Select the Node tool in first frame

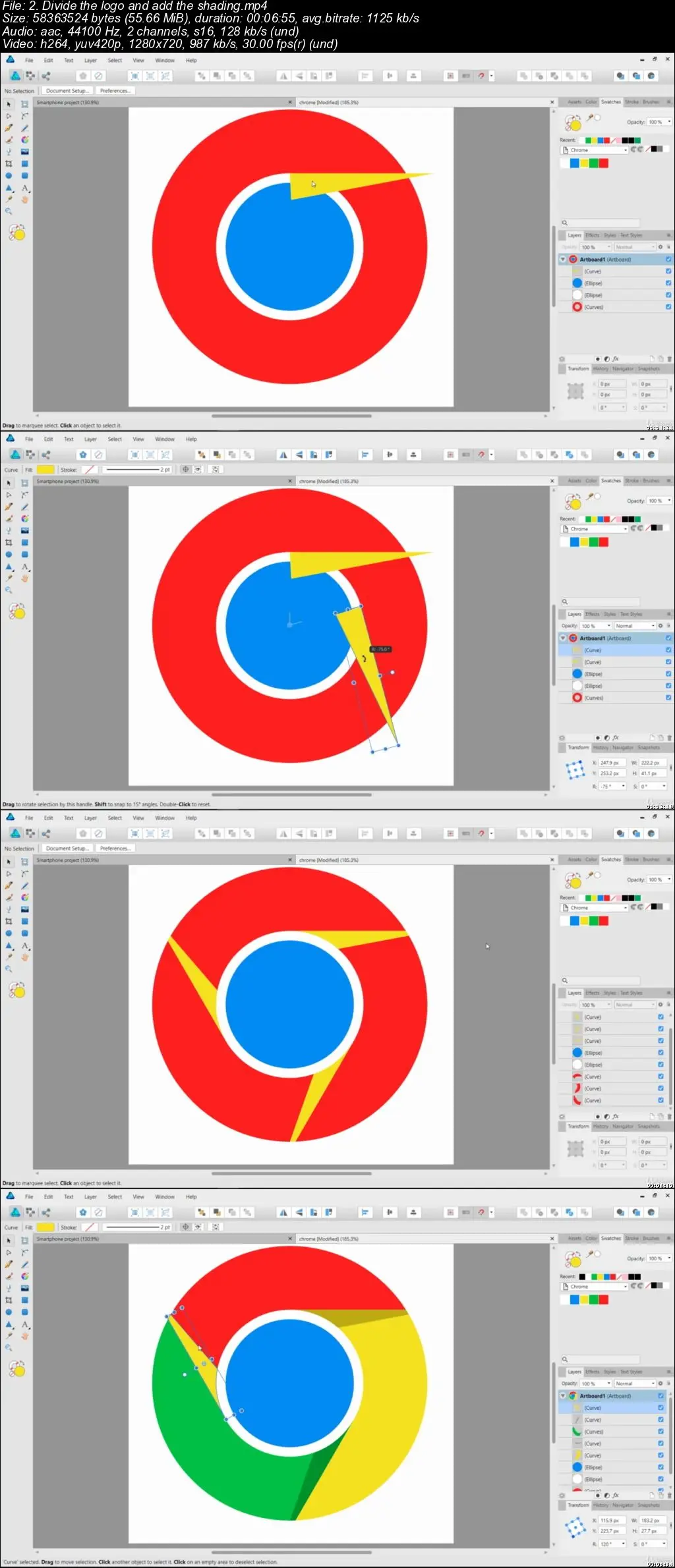click(x=9, y=116)
